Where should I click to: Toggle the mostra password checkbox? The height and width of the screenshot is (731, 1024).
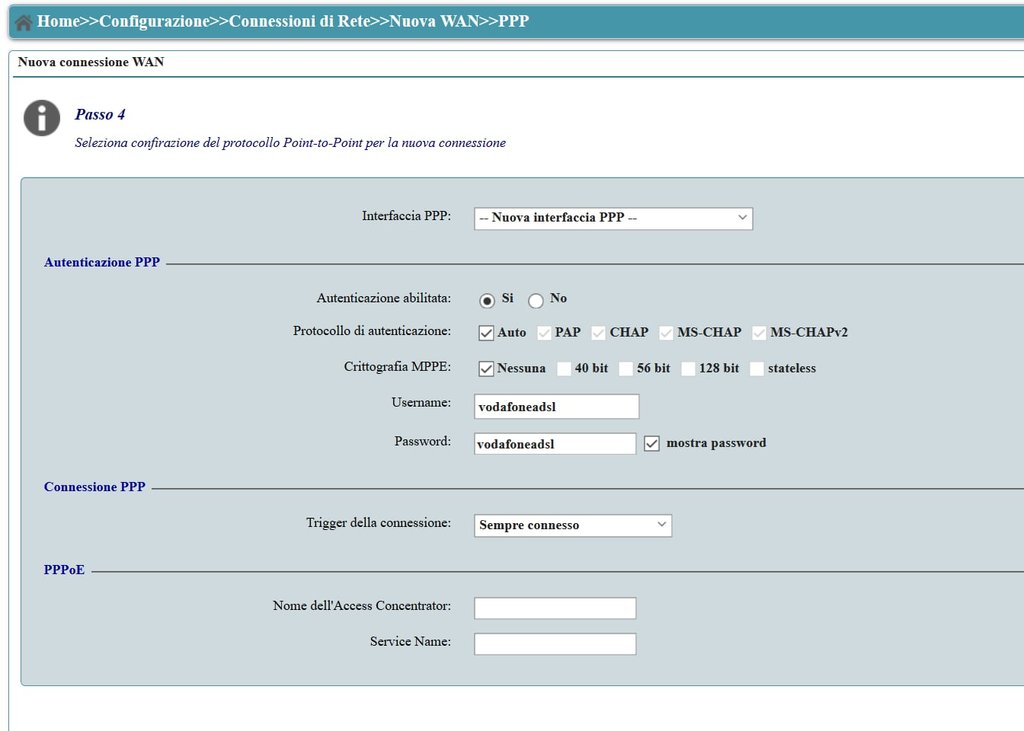pyautogui.click(x=652, y=443)
